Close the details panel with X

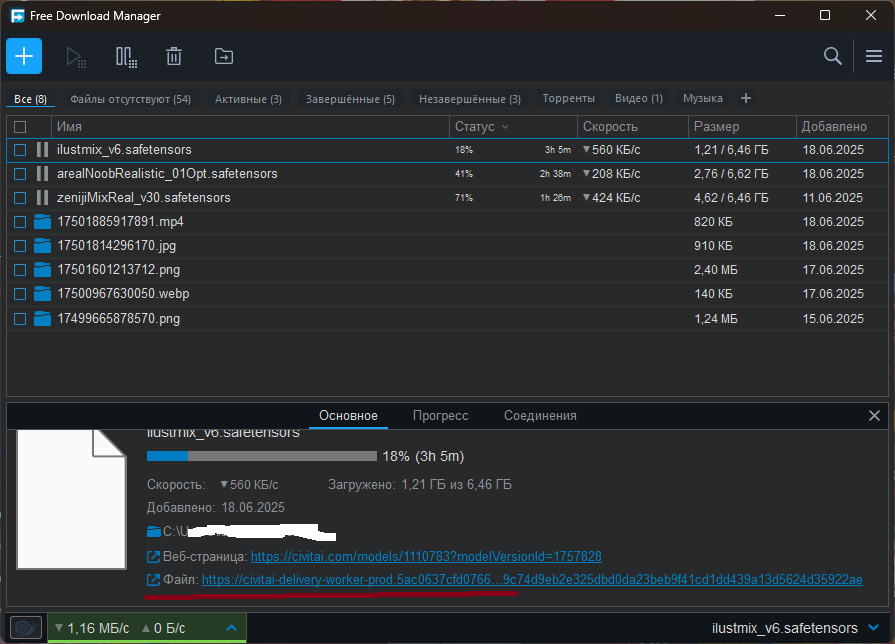coord(874,416)
